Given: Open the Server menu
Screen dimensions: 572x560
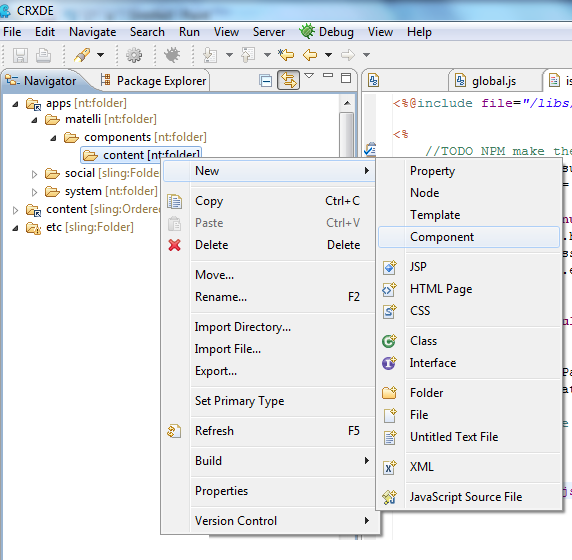Looking at the screenshot, I should point(269,32).
